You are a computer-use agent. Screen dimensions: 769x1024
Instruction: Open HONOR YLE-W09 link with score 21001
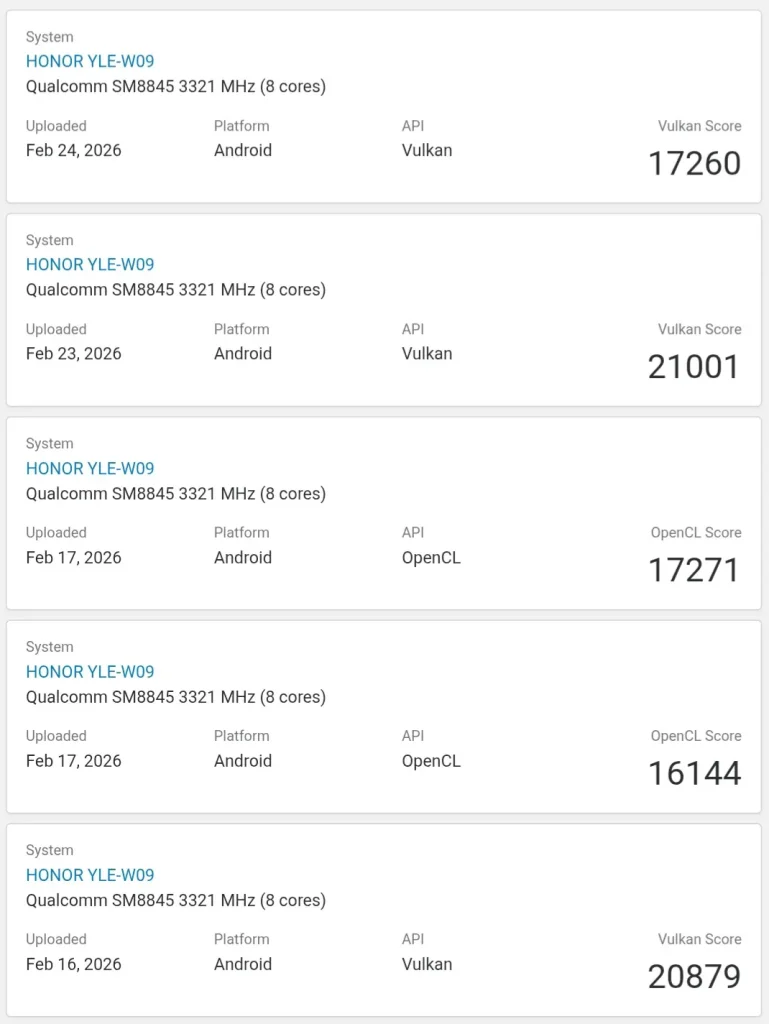(90, 265)
